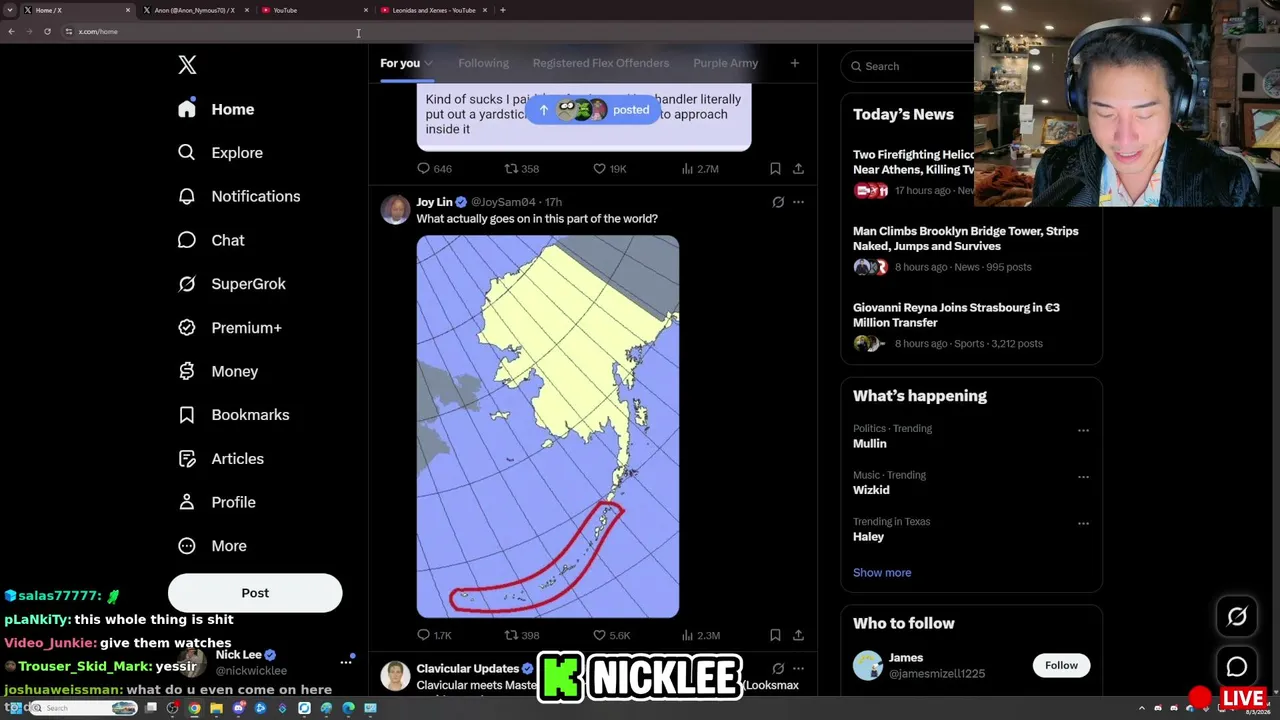Open Money from the sidebar
The image size is (1280, 720).
pos(217,371)
